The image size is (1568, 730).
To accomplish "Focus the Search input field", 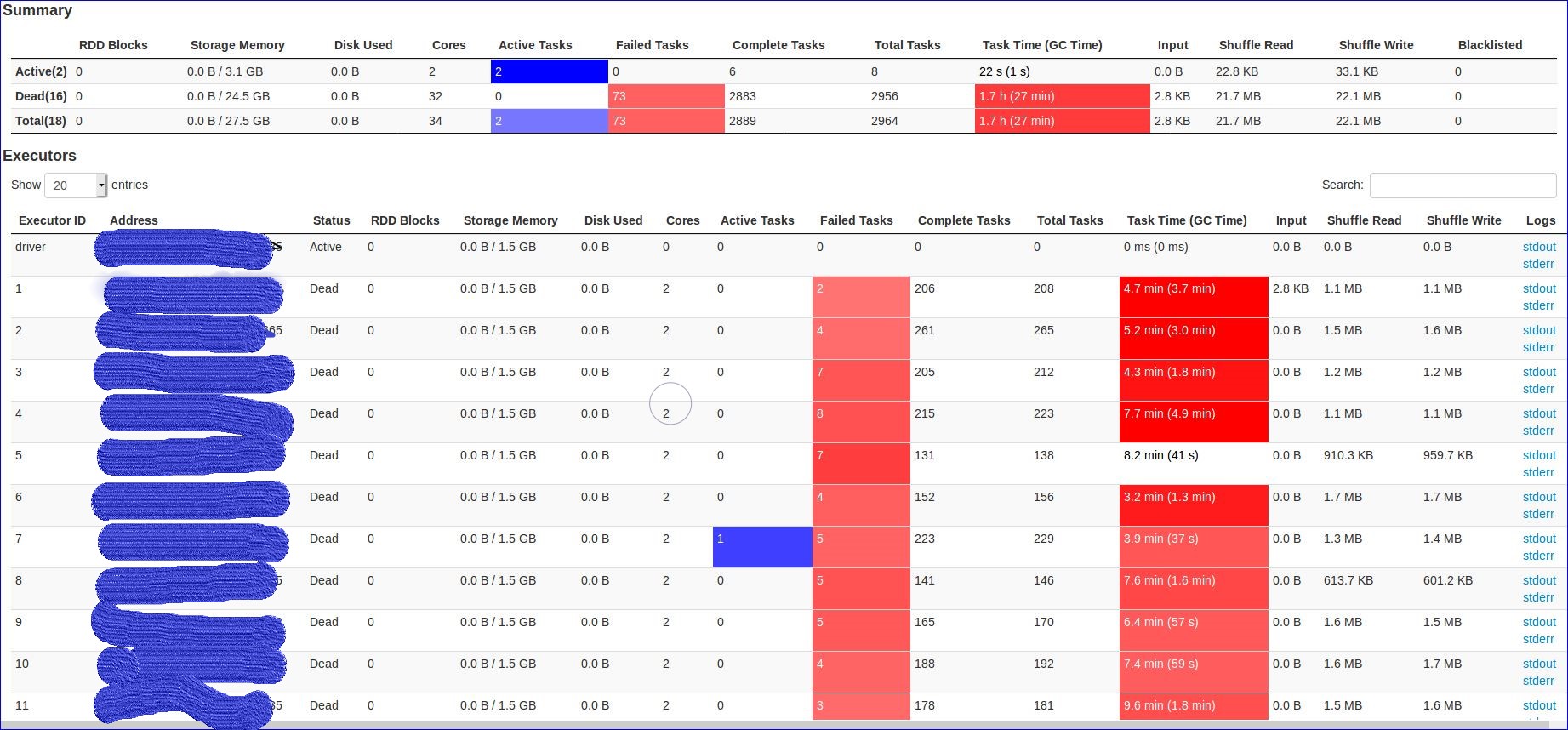I will pos(1463,185).
